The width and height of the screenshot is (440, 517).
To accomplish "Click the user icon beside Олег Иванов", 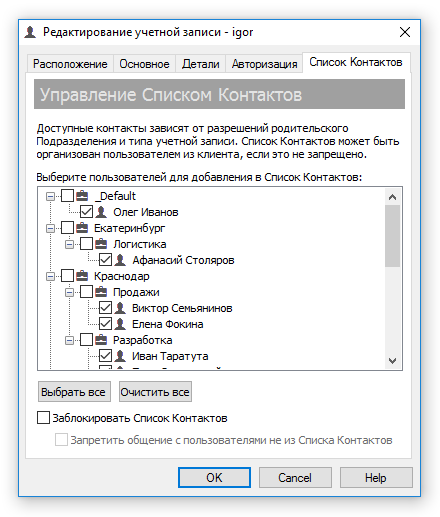I will pyautogui.click(x=101, y=212).
